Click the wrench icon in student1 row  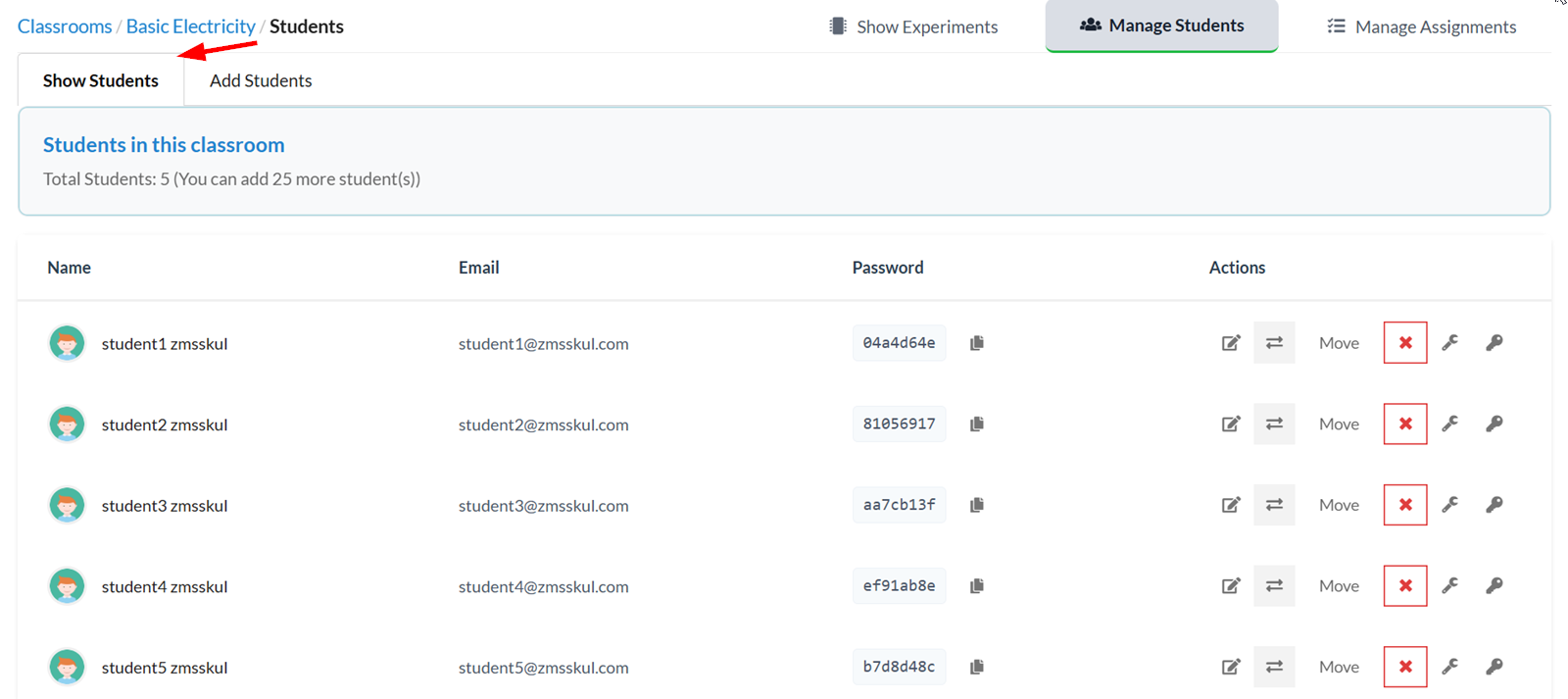point(1450,343)
